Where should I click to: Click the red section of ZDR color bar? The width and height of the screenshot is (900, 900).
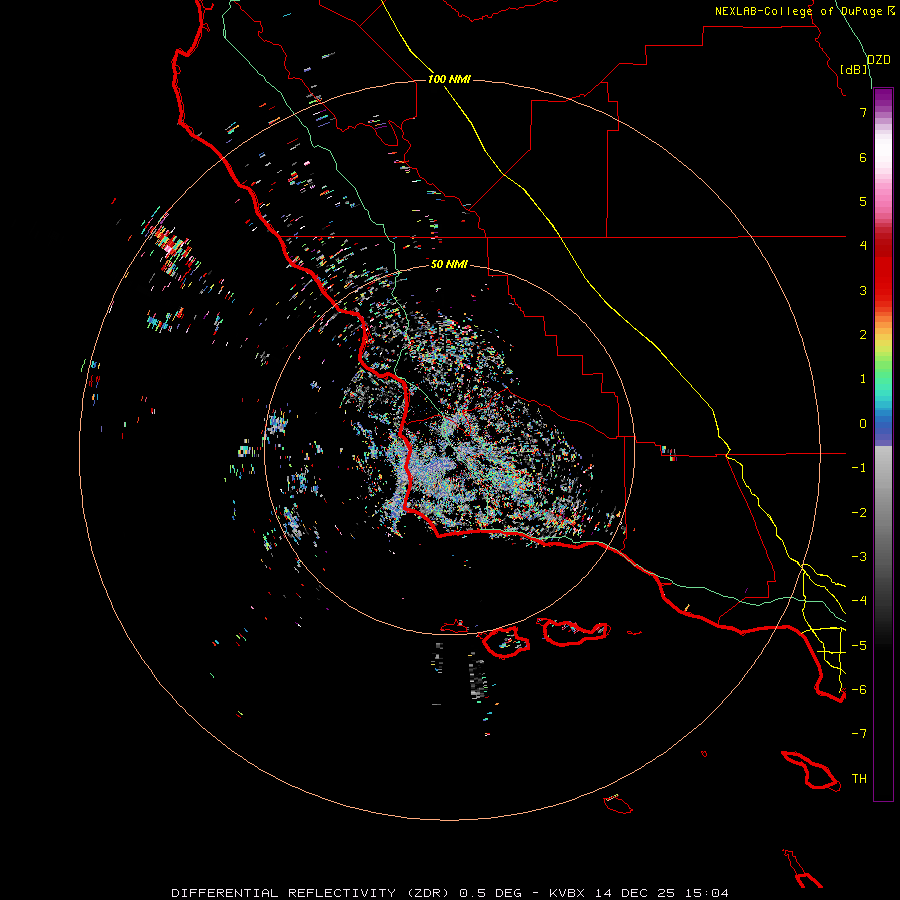pyautogui.click(x=883, y=276)
